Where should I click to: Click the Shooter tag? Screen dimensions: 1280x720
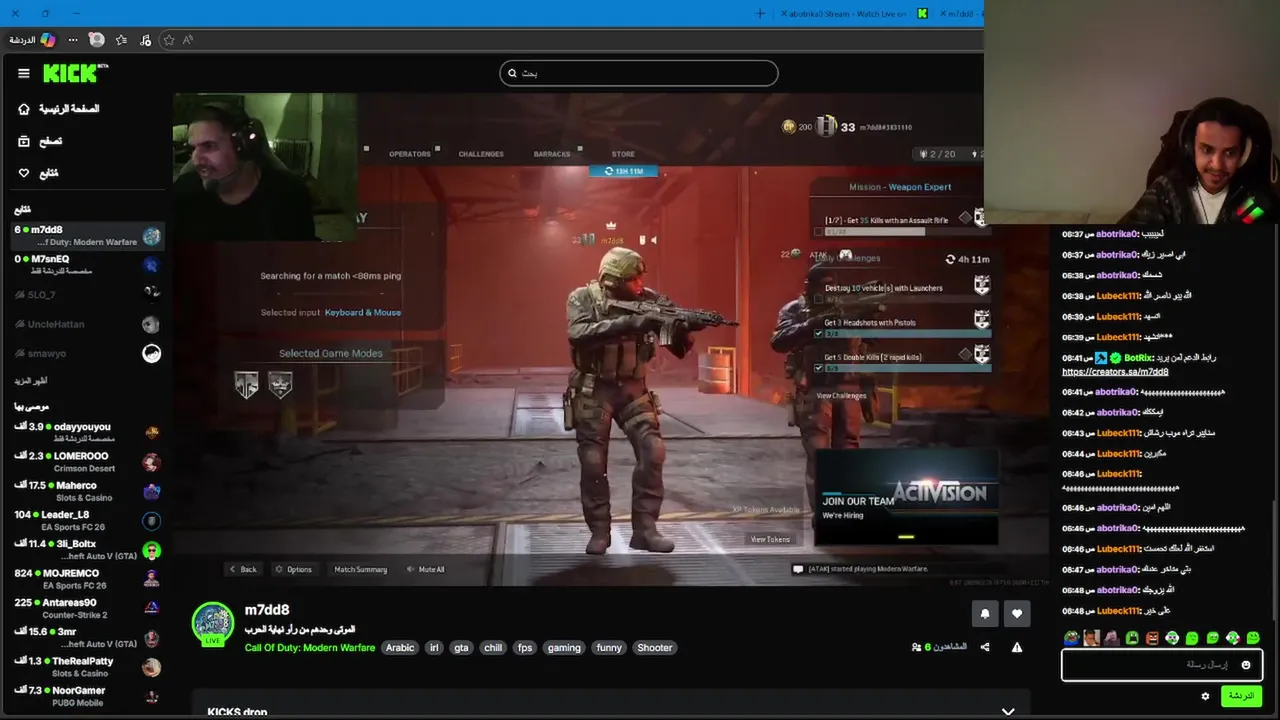(x=655, y=647)
